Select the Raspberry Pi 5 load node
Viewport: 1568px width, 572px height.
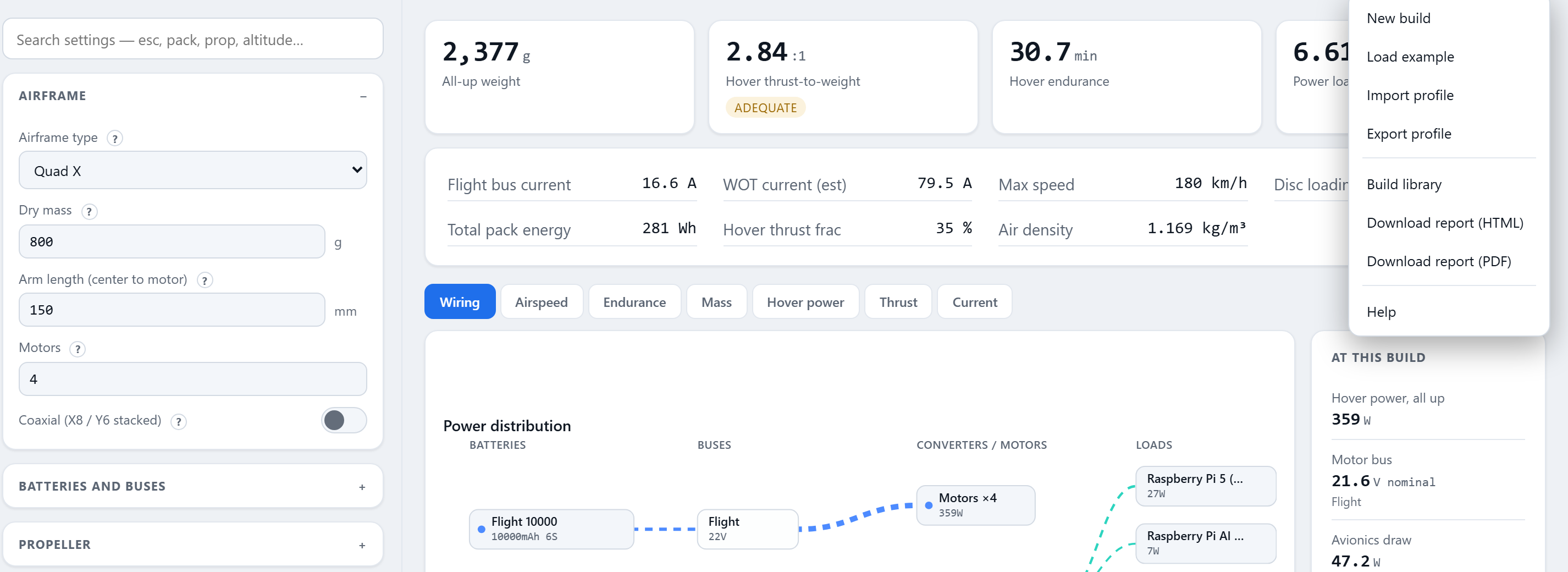(1206, 486)
